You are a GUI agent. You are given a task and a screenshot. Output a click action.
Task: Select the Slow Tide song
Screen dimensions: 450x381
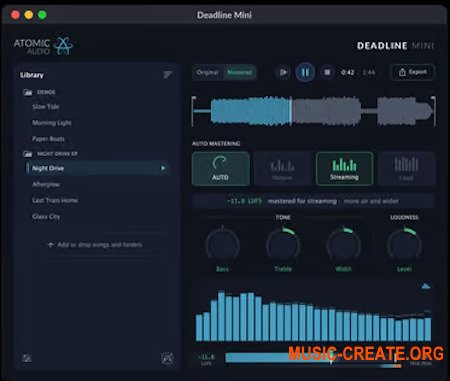point(46,107)
